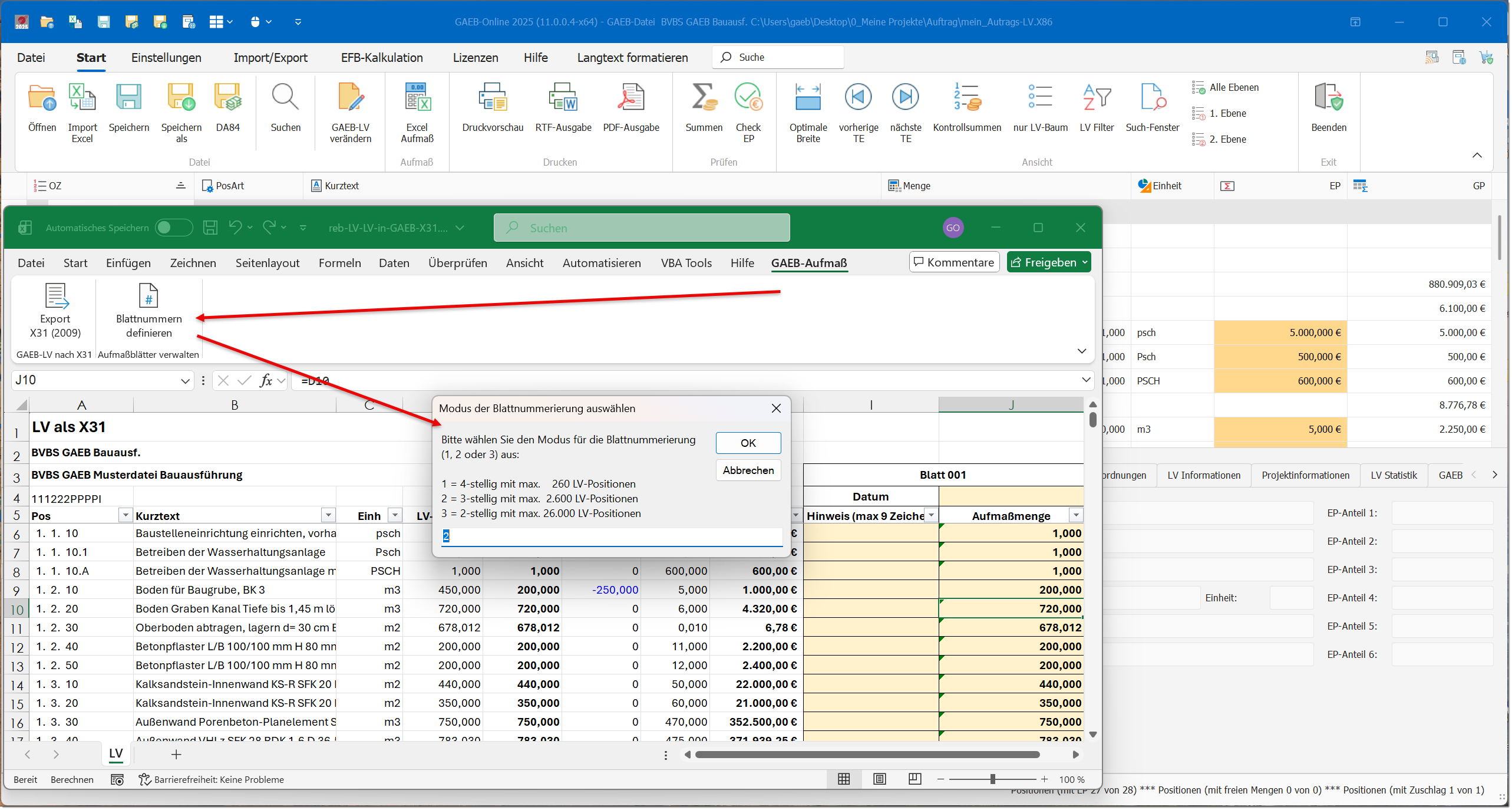
Task: Click the Check EP icon
Action: click(x=748, y=98)
